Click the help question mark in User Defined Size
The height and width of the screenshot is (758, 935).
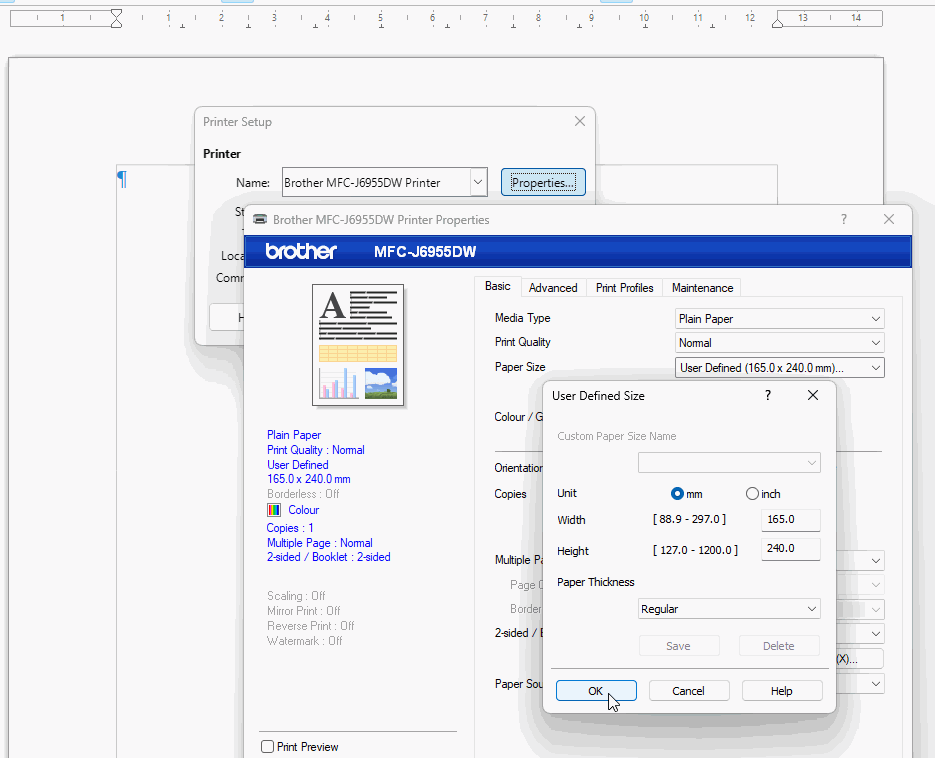768,395
